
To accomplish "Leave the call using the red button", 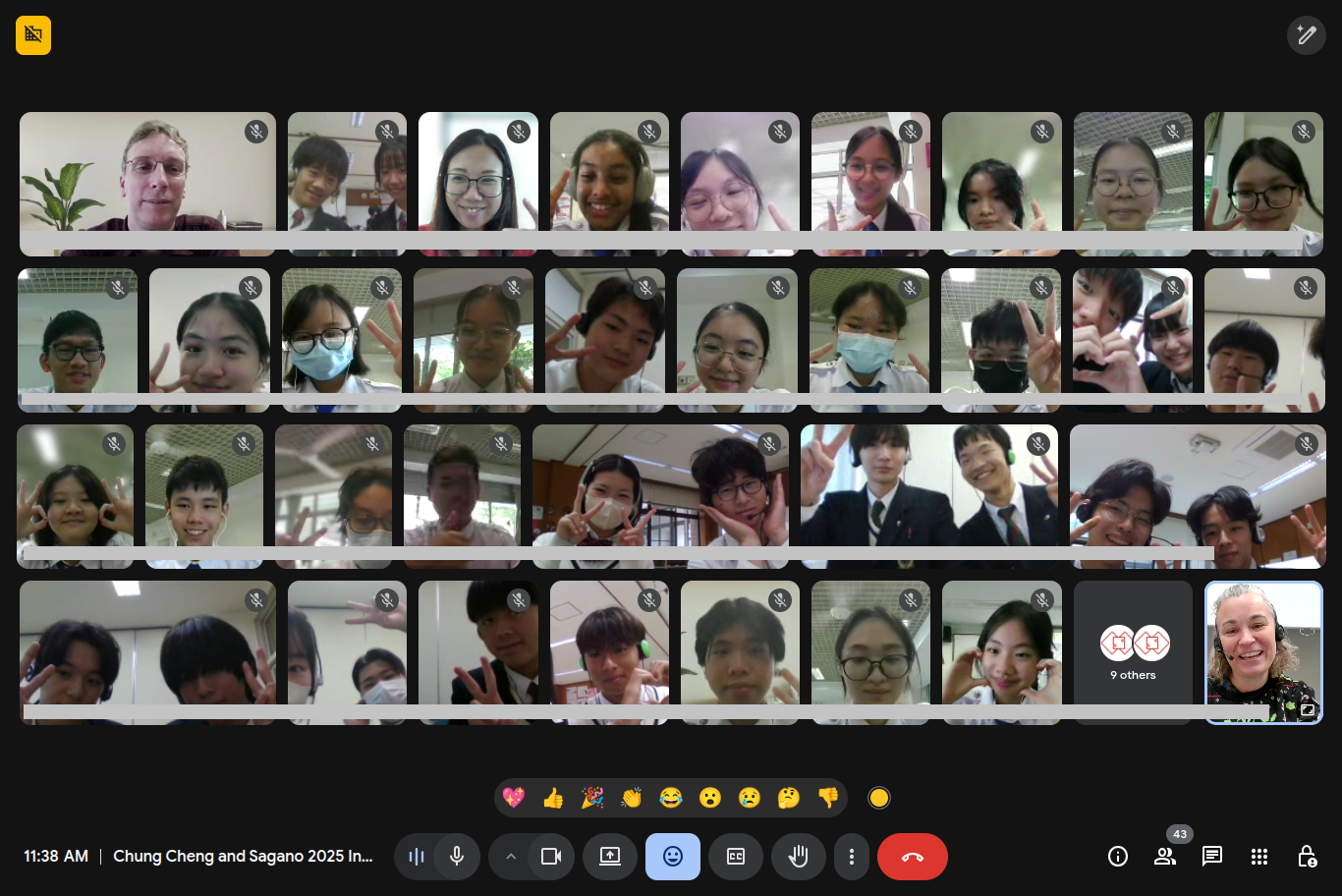I will [912, 857].
